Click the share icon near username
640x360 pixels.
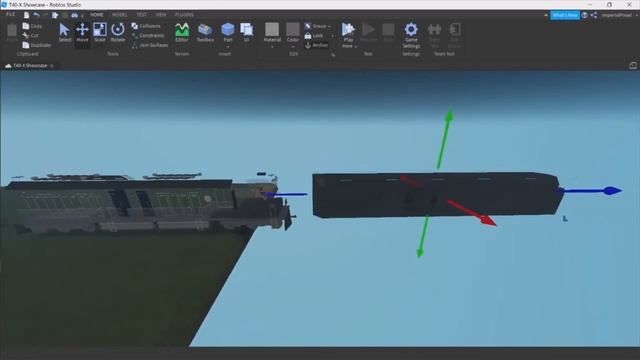[594, 15]
